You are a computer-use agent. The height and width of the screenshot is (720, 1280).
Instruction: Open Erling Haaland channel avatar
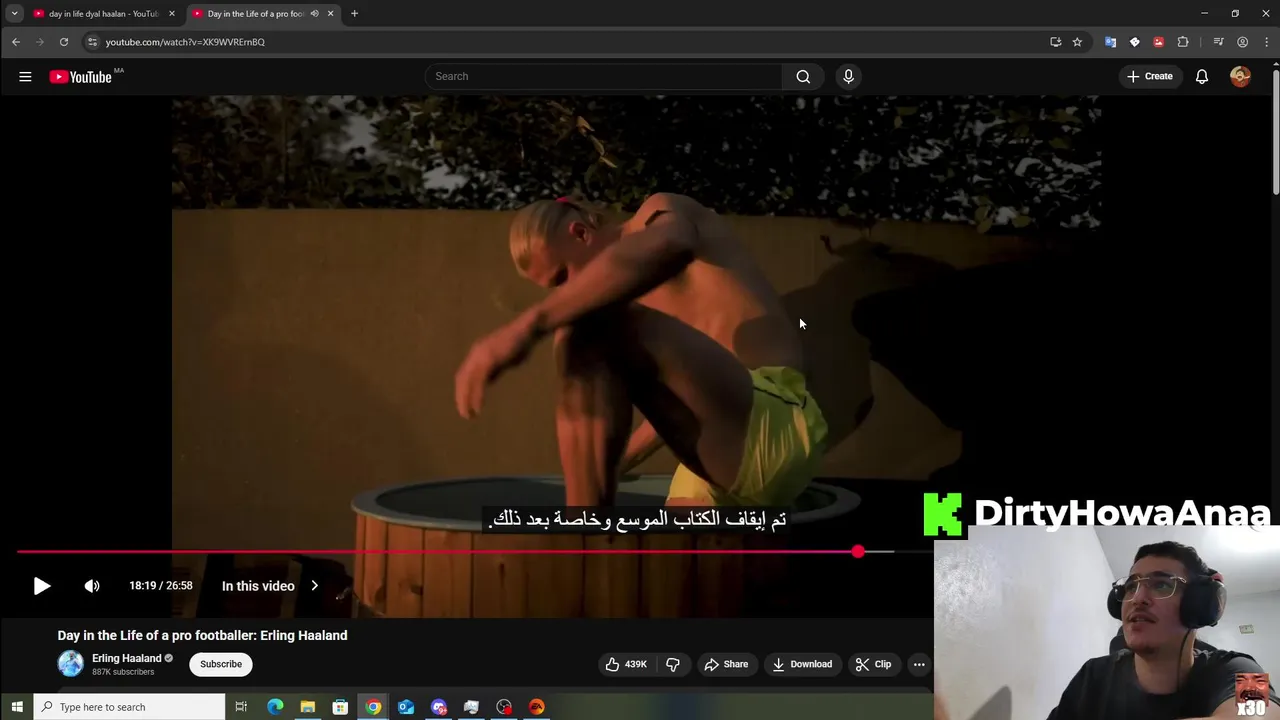pyautogui.click(x=71, y=664)
